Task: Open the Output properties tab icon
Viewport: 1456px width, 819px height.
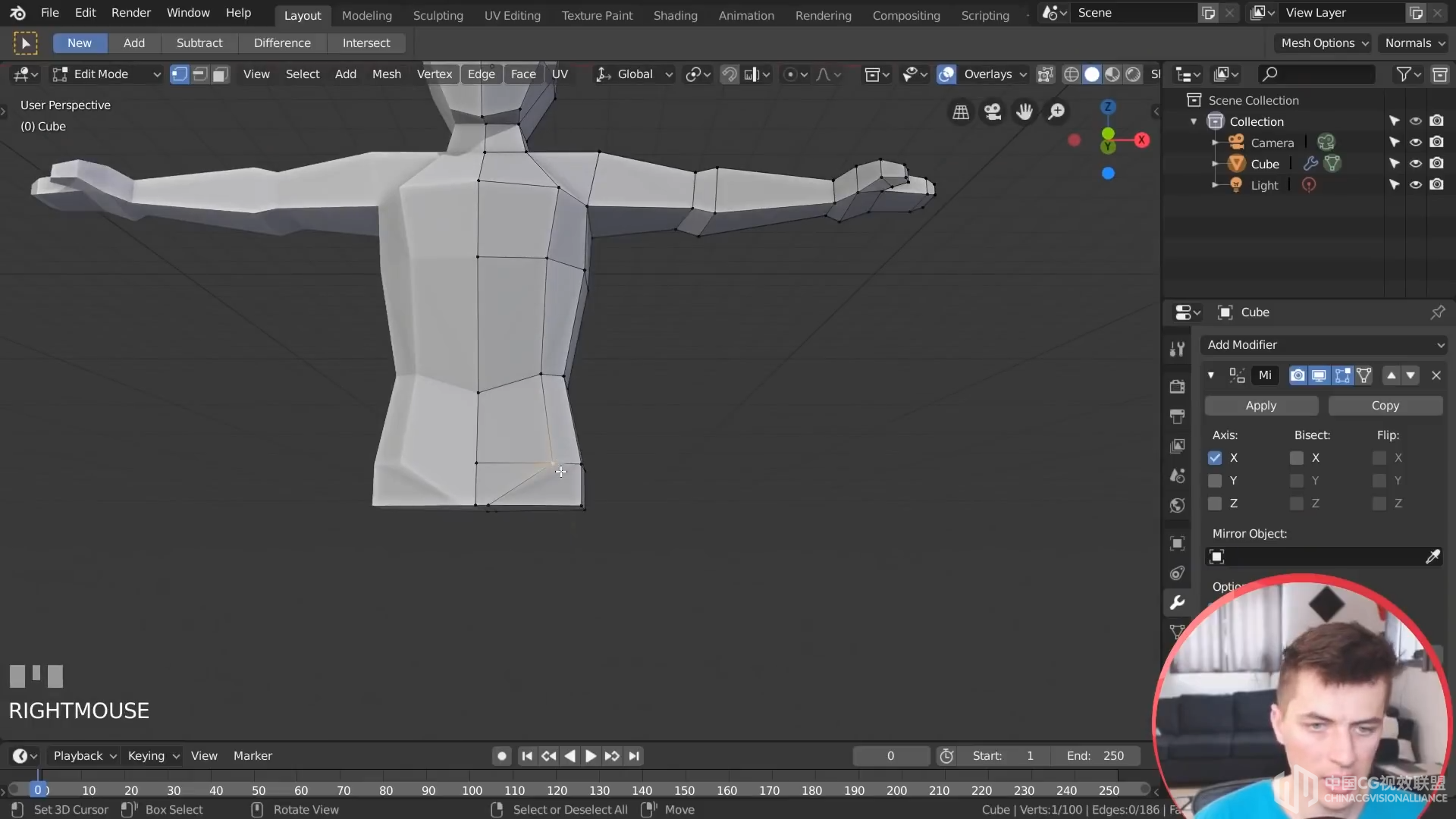Action: click(1177, 416)
